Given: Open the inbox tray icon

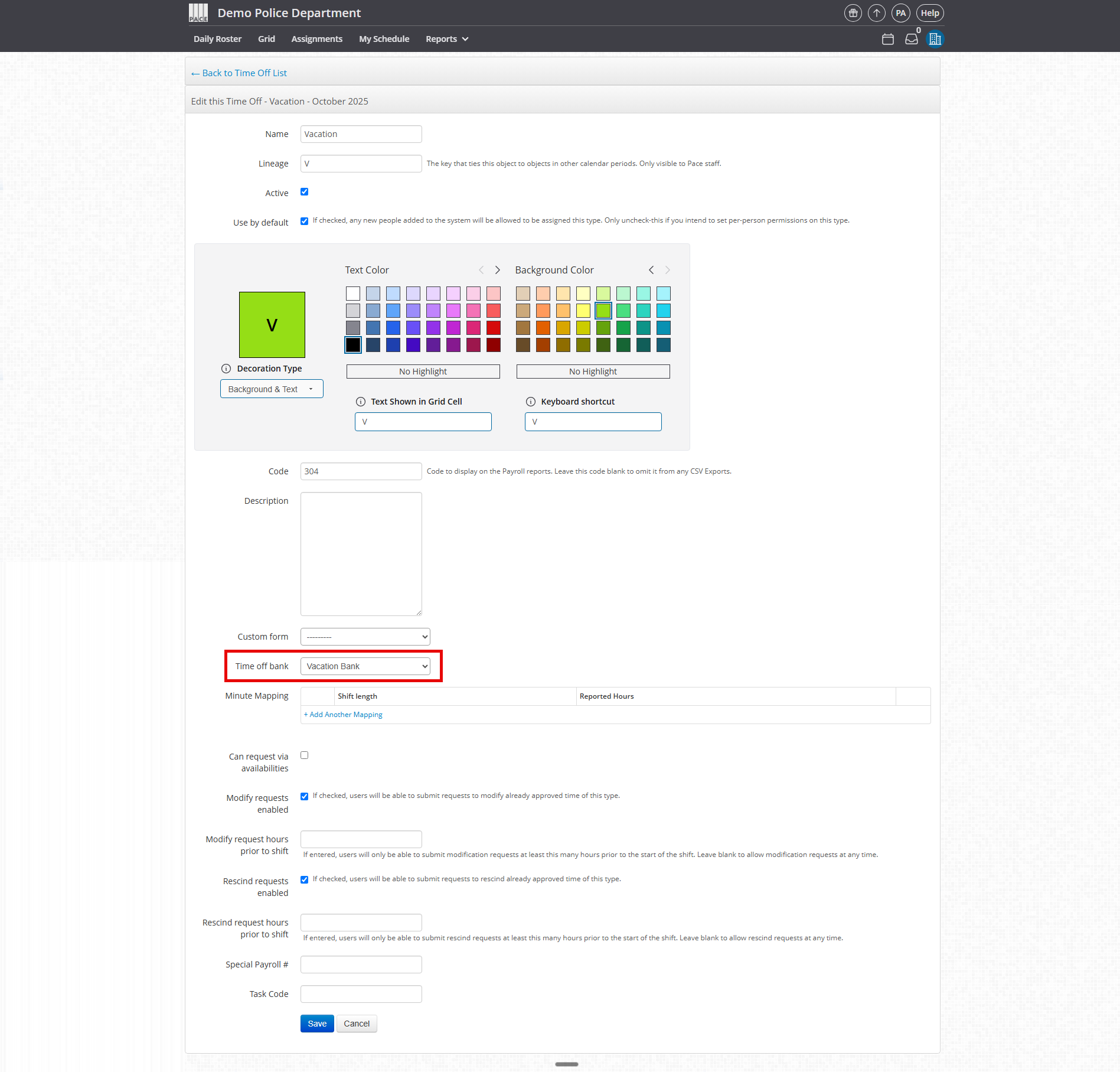Looking at the screenshot, I should [x=912, y=39].
